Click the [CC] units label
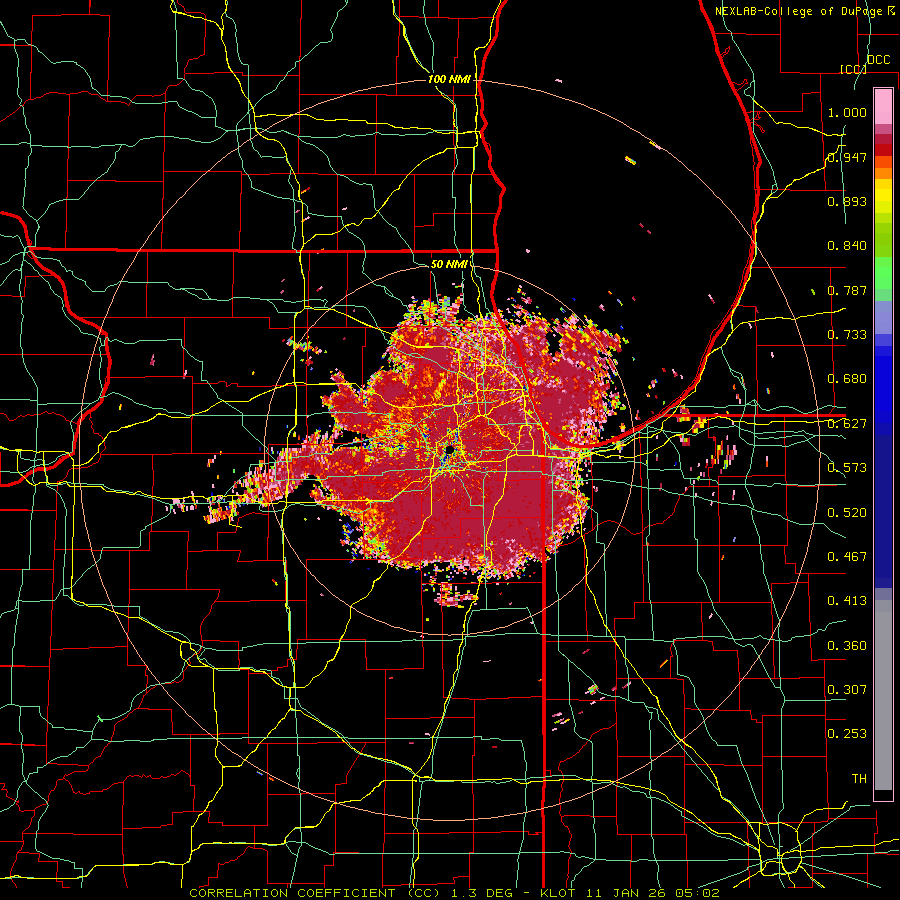The height and width of the screenshot is (900, 900). click(x=852, y=69)
